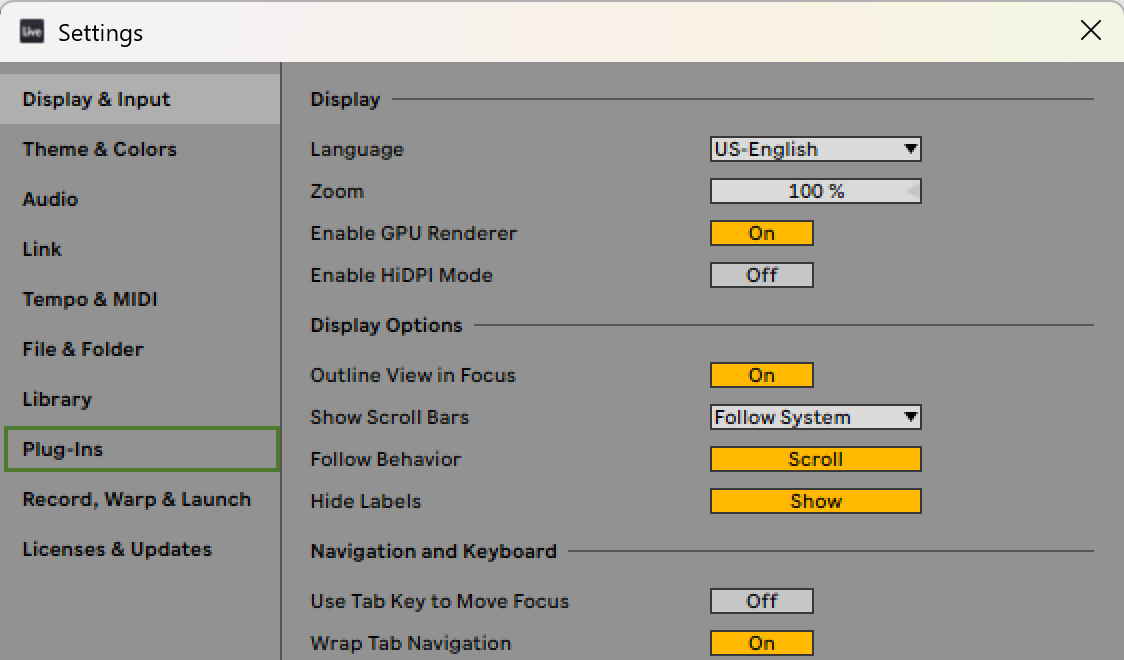
Task: Turn on Enable HiDPI Mode
Action: [761, 275]
